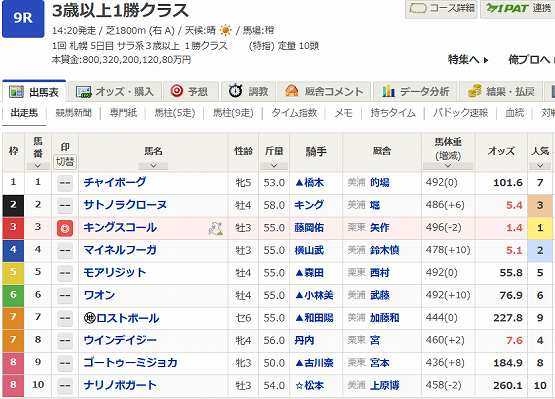Viewport: 555px width, 399px height.
Task: Open mark selector for サトノラクローヌ
Action: [65, 205]
